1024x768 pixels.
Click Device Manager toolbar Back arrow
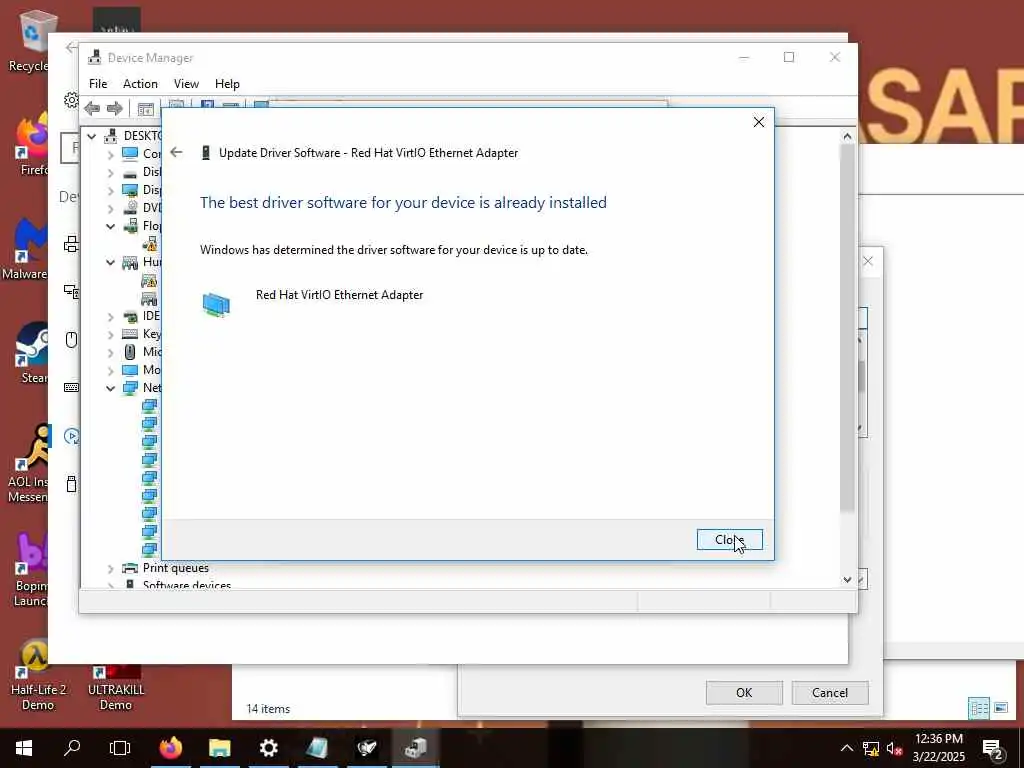[92, 108]
